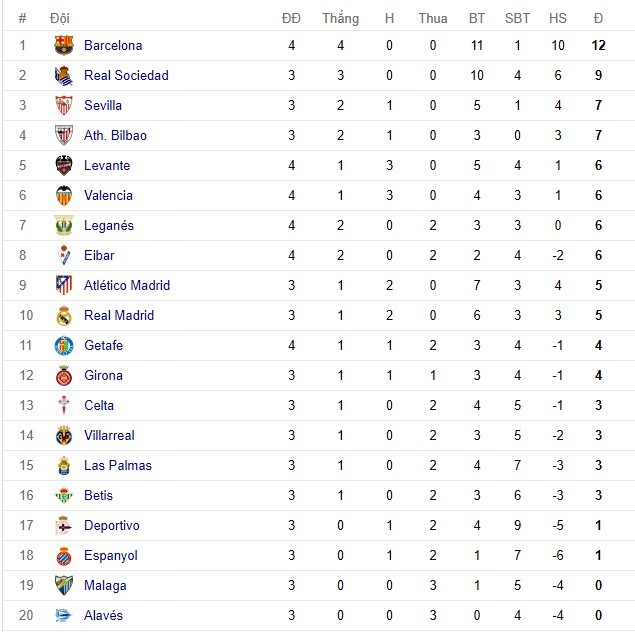
Task: Click the Real Madrid crest icon
Action: (64, 315)
